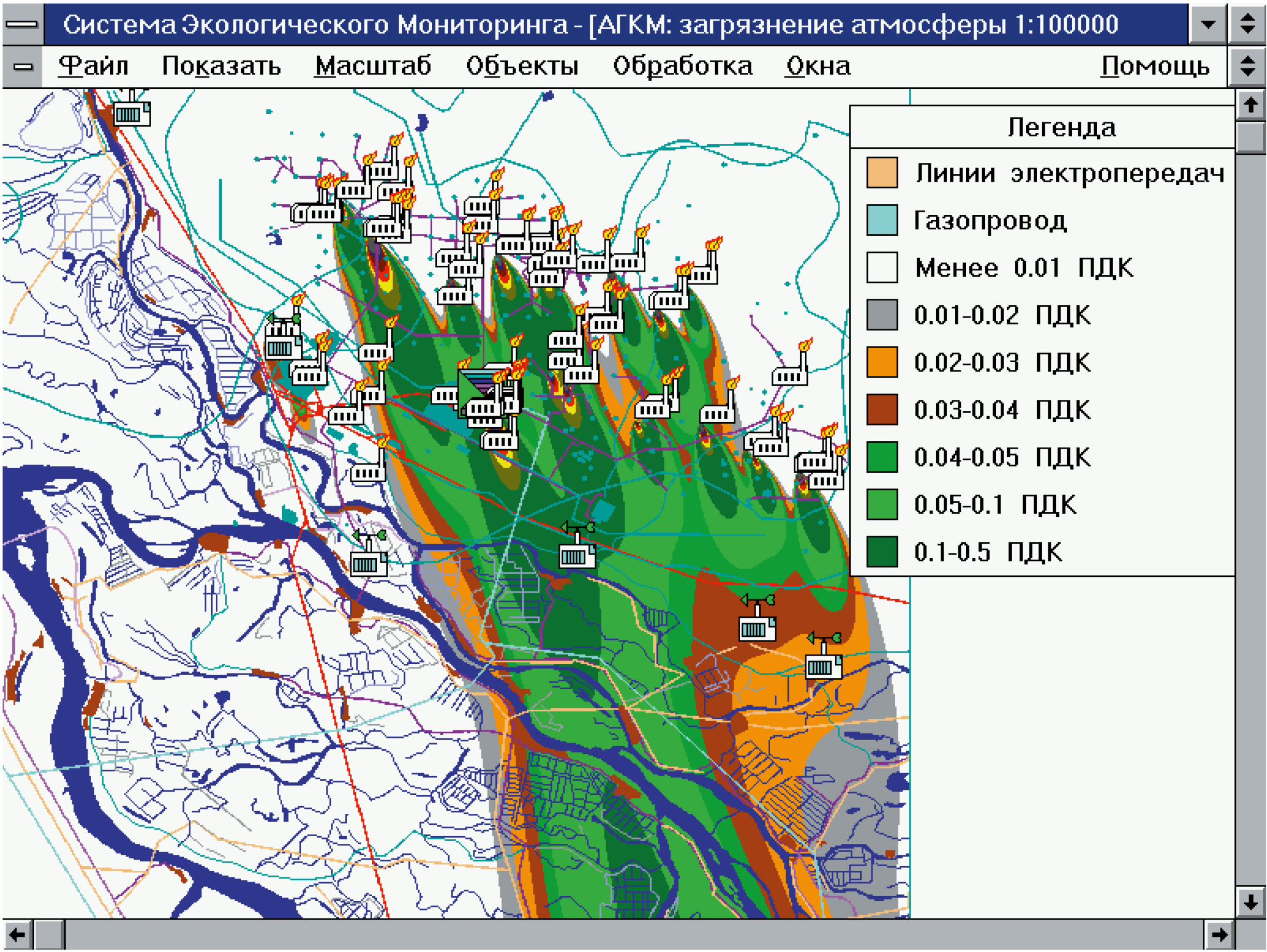Open the system control menu in the title bar

22,25
